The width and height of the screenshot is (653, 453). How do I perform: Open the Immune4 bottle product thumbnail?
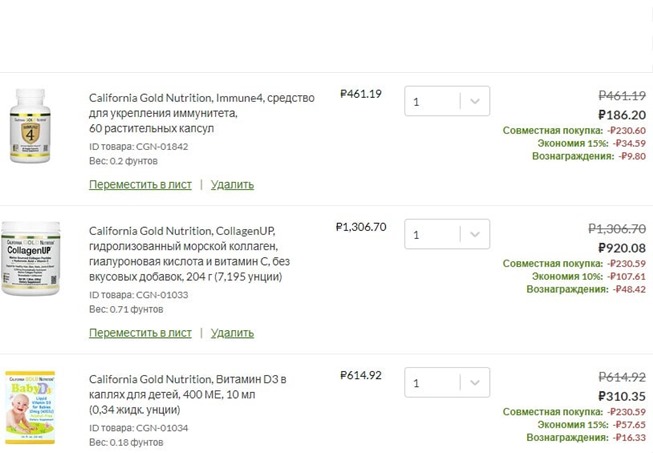coord(30,125)
